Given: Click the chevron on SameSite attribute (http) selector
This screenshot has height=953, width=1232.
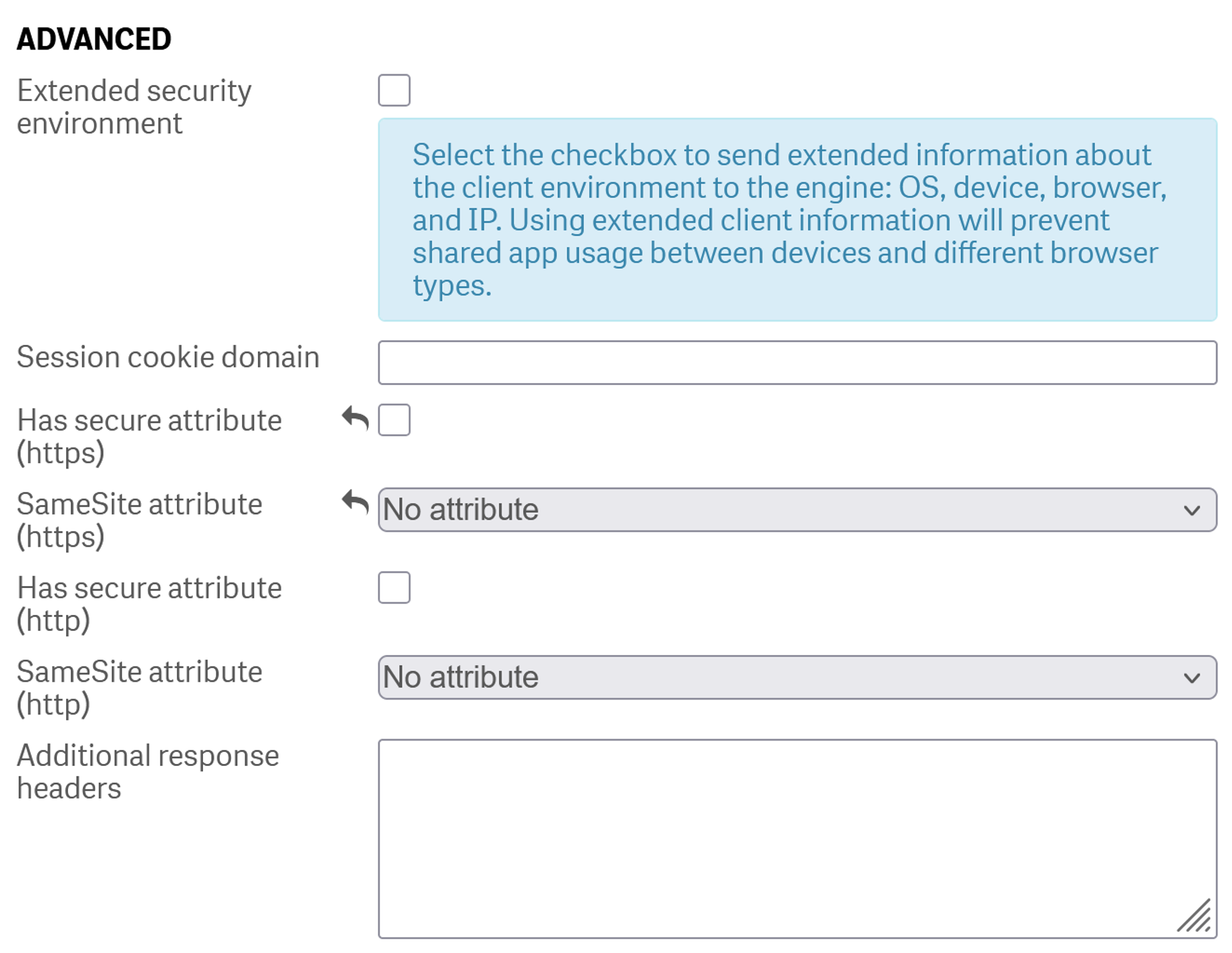Looking at the screenshot, I should 1193,677.
